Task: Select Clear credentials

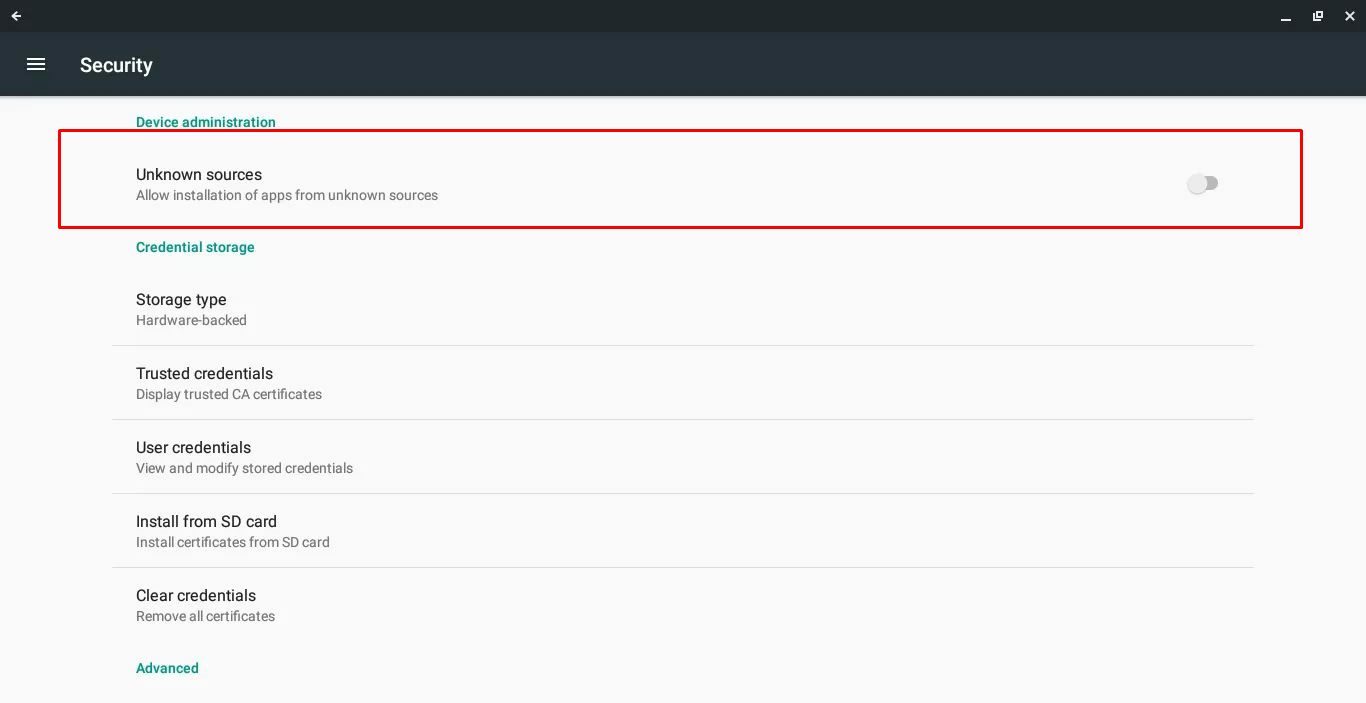Action: [x=682, y=605]
